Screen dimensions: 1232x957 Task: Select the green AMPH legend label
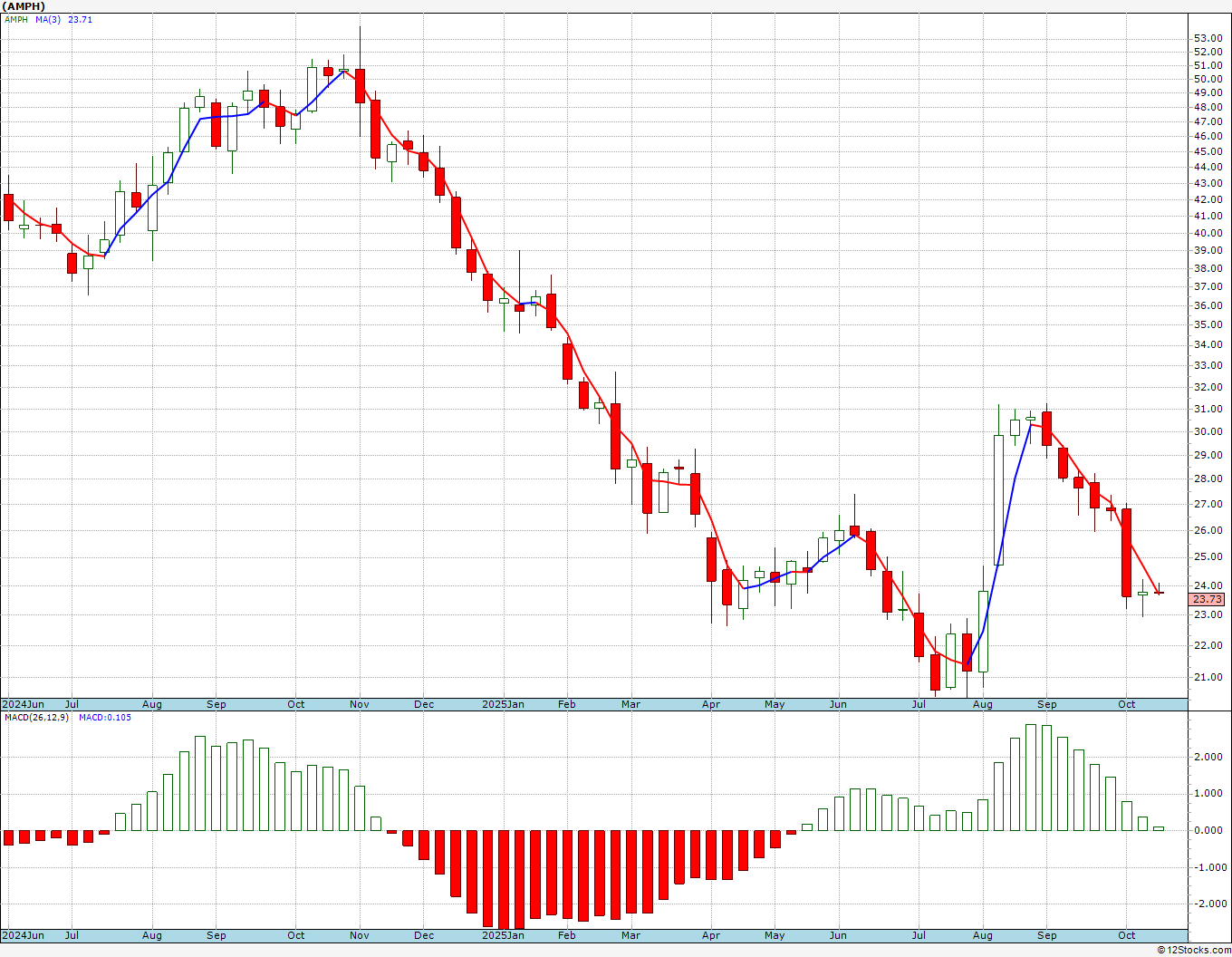pyautogui.click(x=15, y=20)
